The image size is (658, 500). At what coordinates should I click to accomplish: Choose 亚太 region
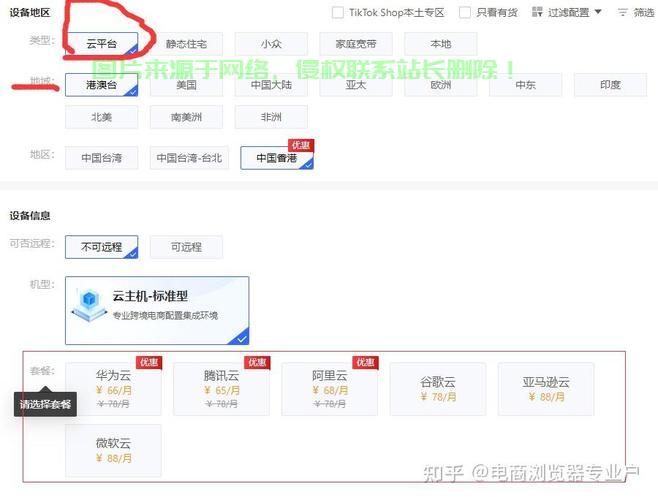356,85
